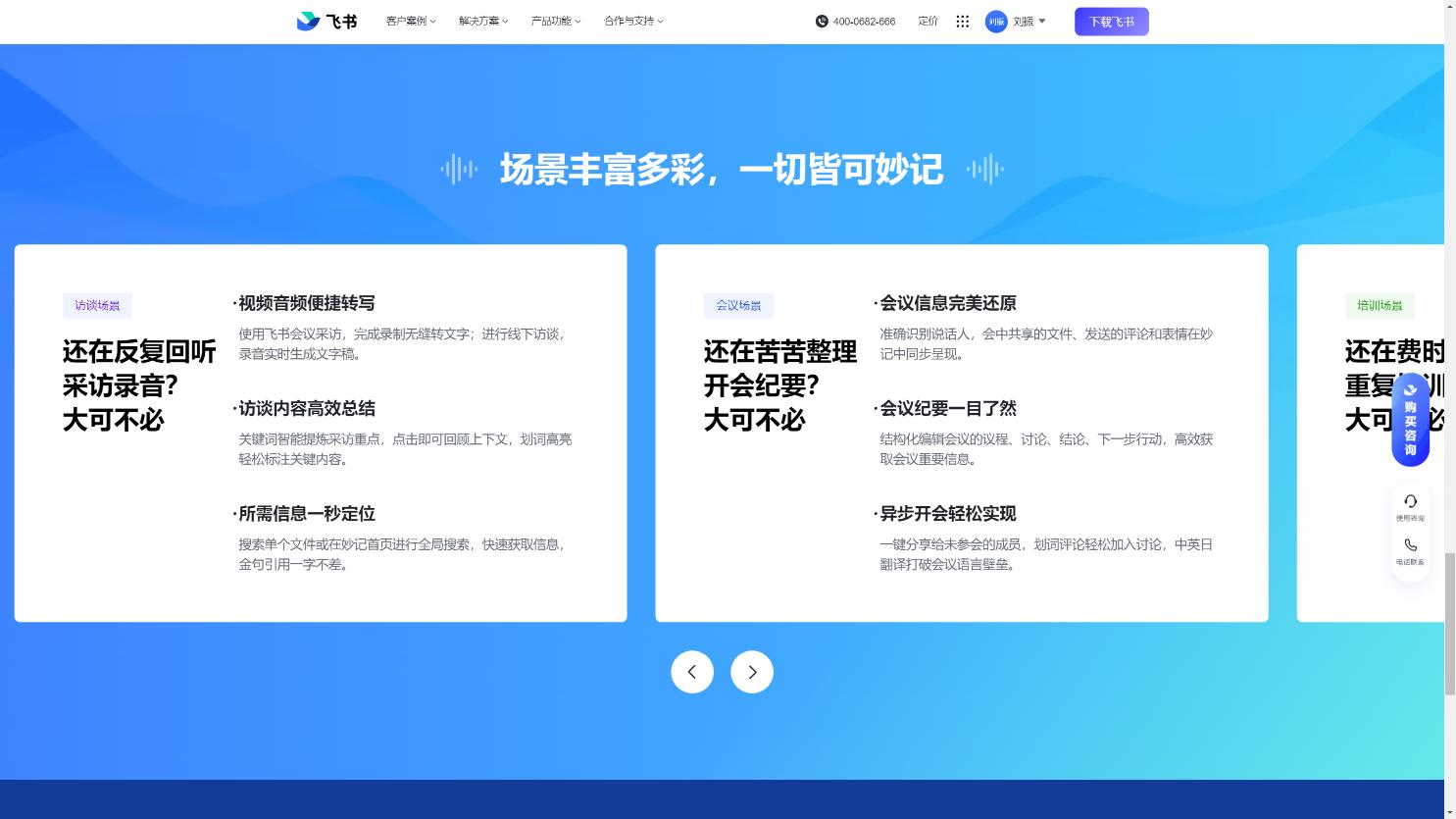Show previous card with left arrow

692,672
